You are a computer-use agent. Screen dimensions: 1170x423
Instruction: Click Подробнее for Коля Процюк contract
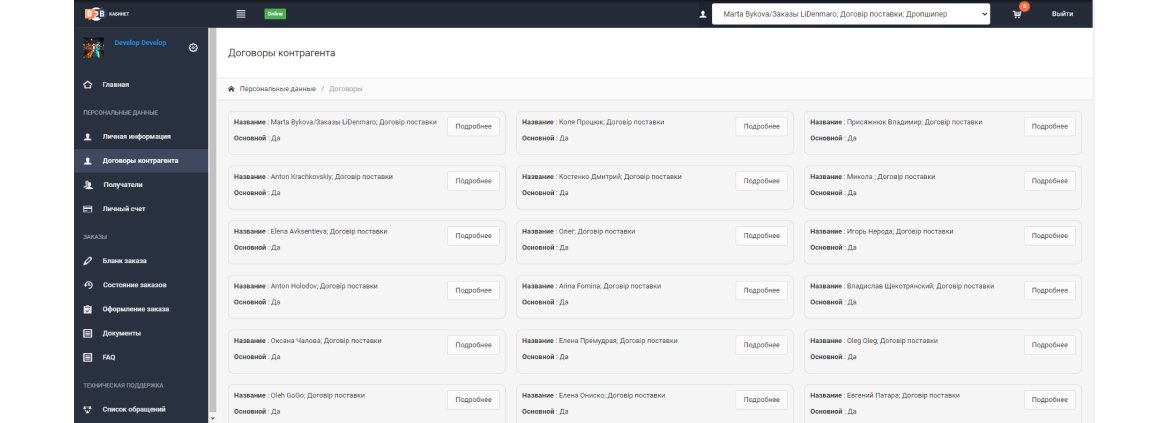pyautogui.click(x=761, y=126)
